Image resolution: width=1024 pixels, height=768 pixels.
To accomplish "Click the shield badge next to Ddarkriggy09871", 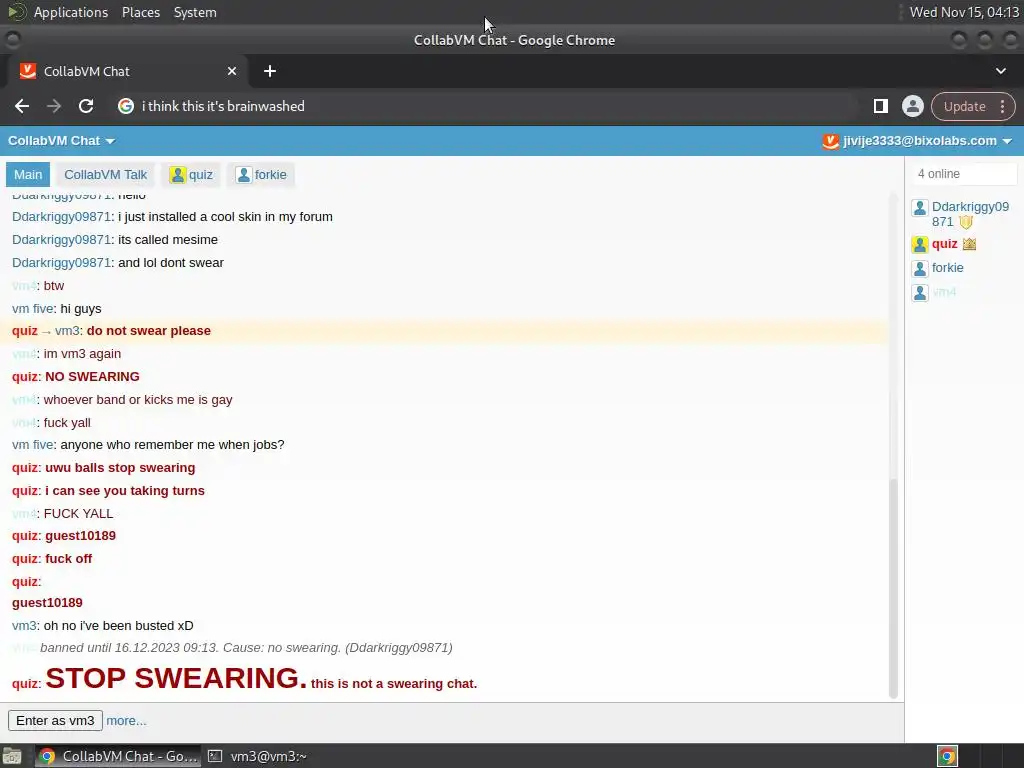I will [966, 222].
